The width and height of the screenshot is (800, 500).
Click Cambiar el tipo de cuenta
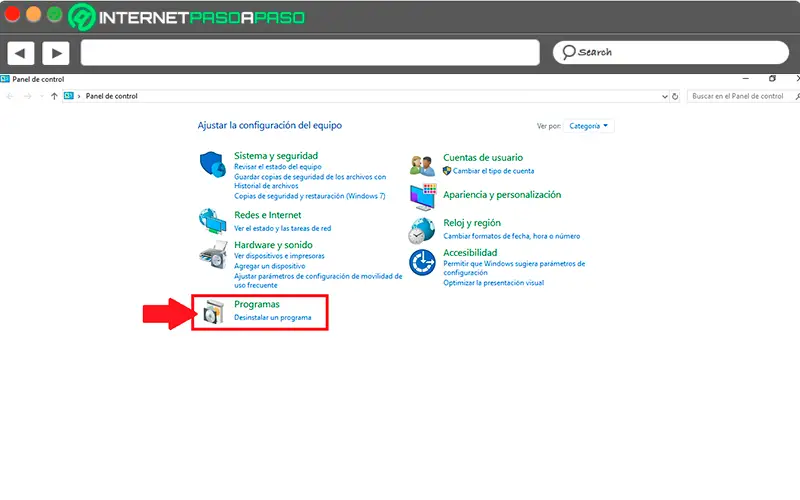click(493, 171)
